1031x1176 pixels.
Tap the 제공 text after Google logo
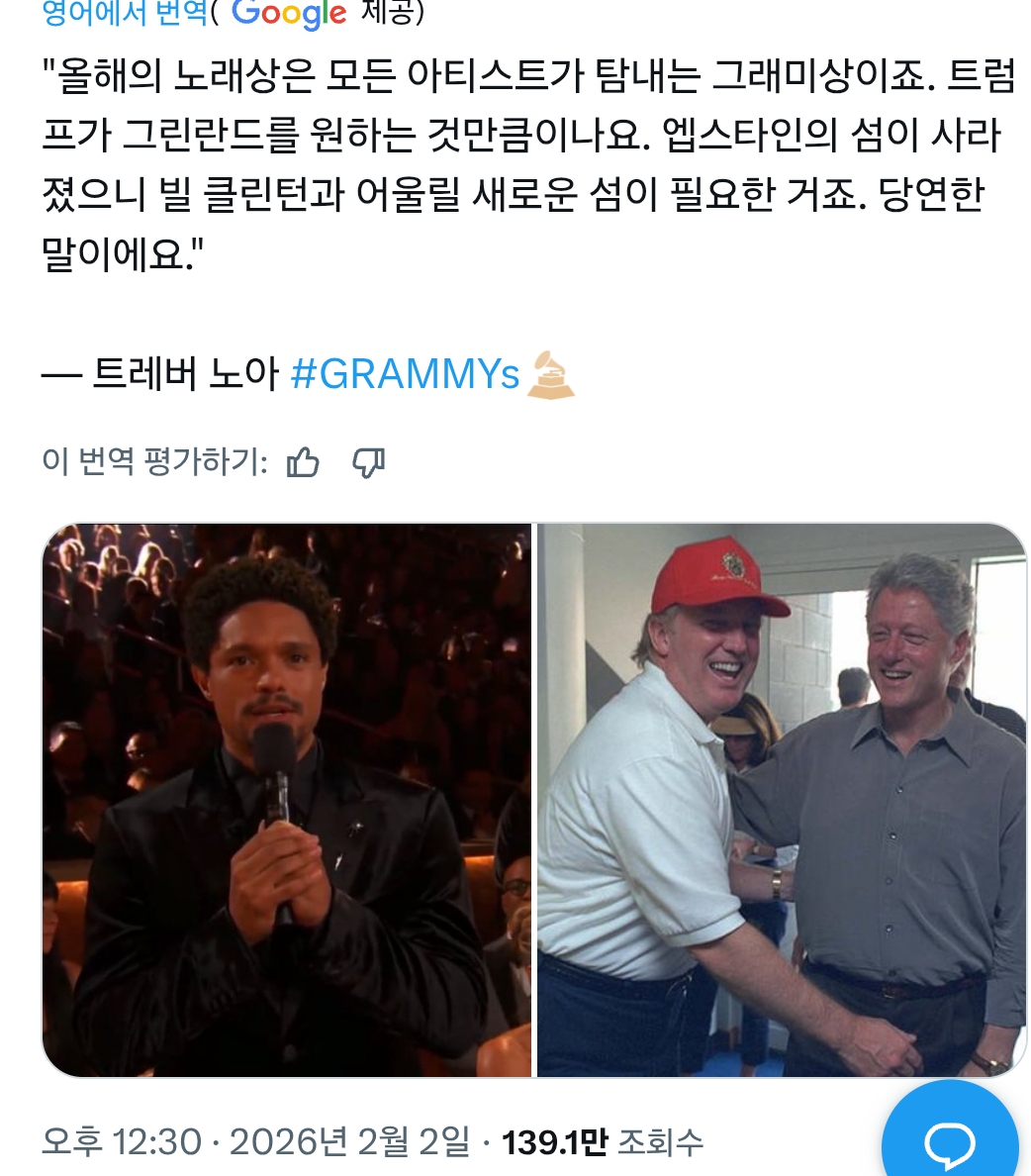pos(392,12)
